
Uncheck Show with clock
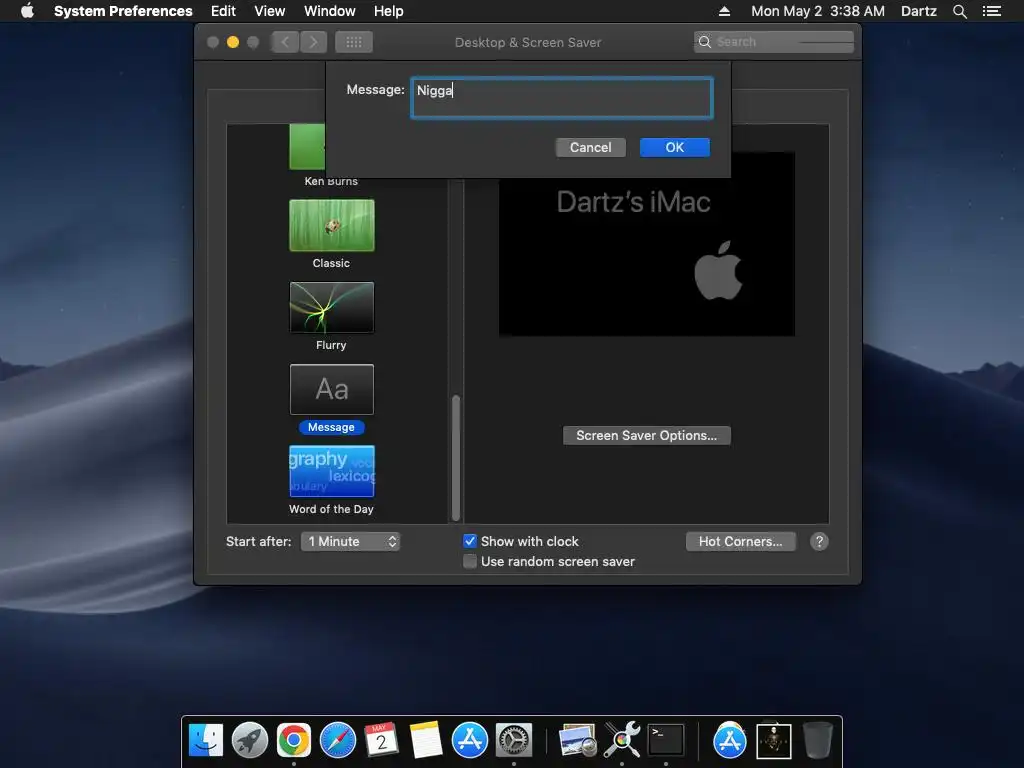tap(470, 541)
